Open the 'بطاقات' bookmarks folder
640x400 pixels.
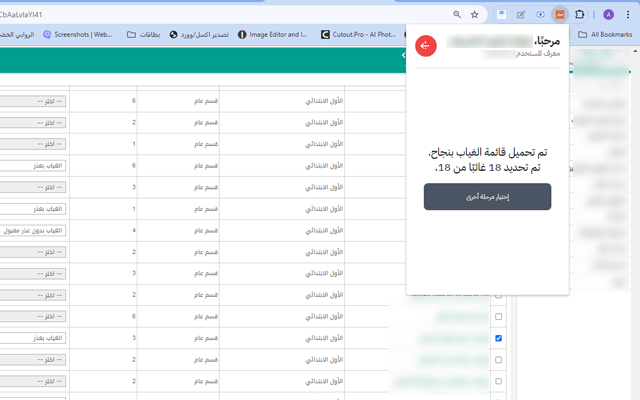point(144,35)
